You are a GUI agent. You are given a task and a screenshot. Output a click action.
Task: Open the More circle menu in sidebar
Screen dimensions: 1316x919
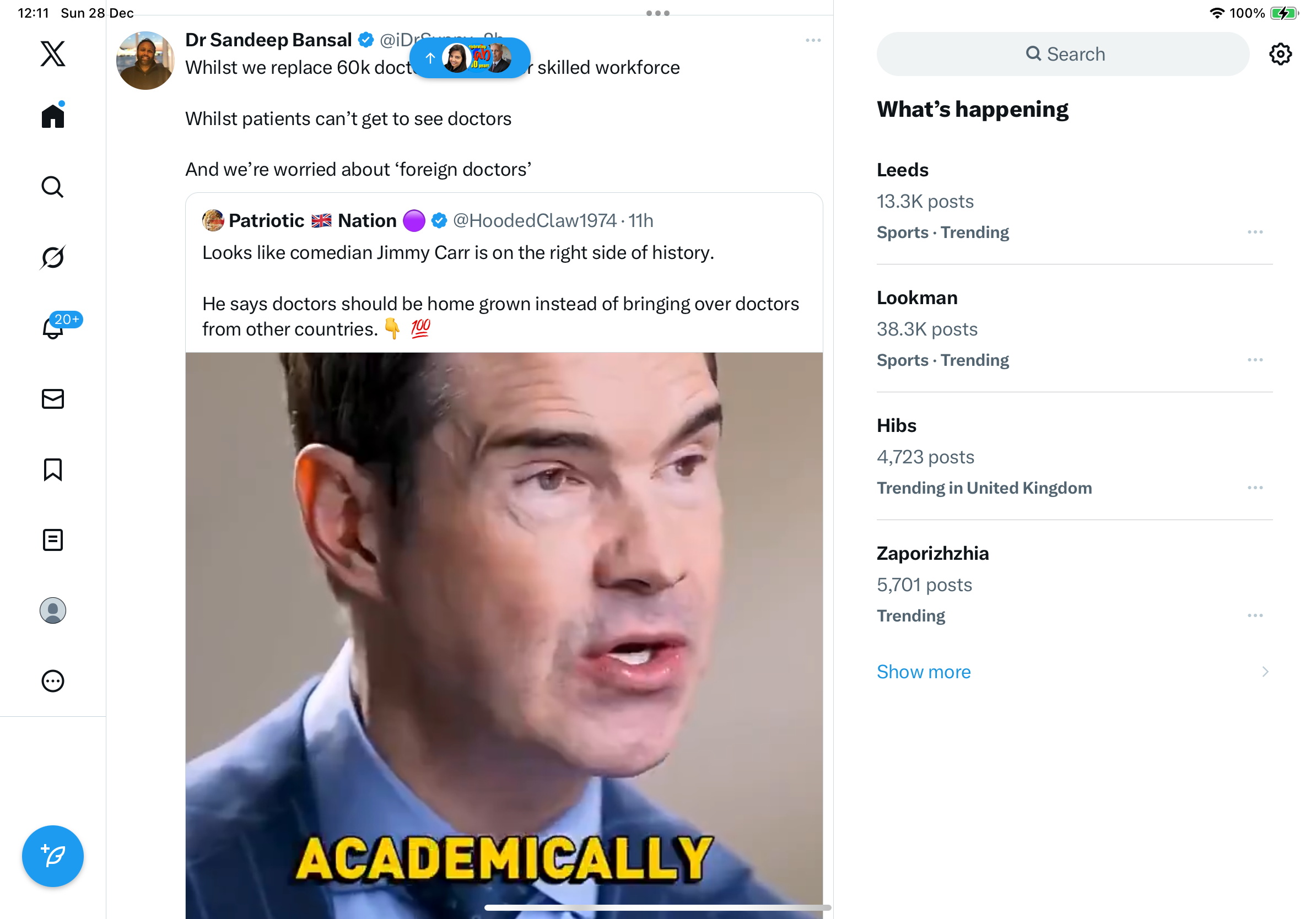coord(53,680)
